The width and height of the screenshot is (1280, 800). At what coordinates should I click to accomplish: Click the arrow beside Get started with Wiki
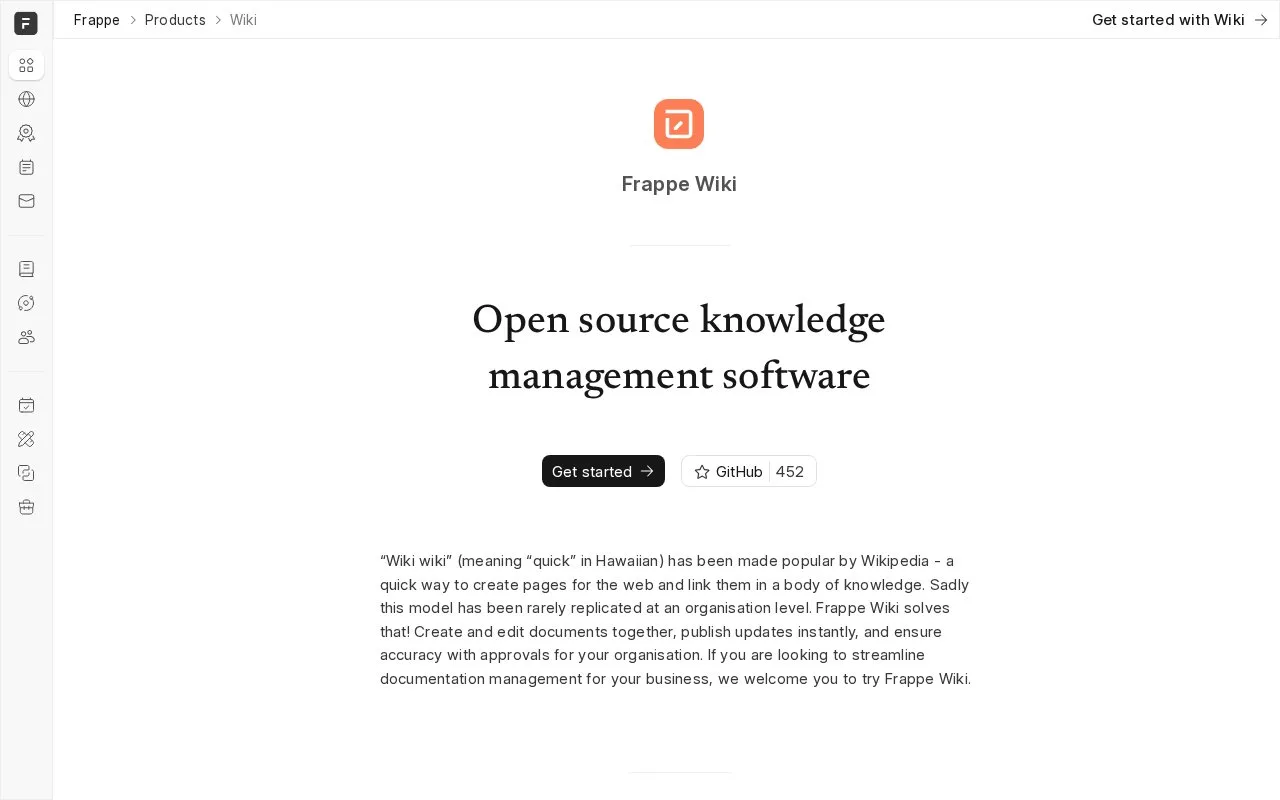click(1261, 20)
